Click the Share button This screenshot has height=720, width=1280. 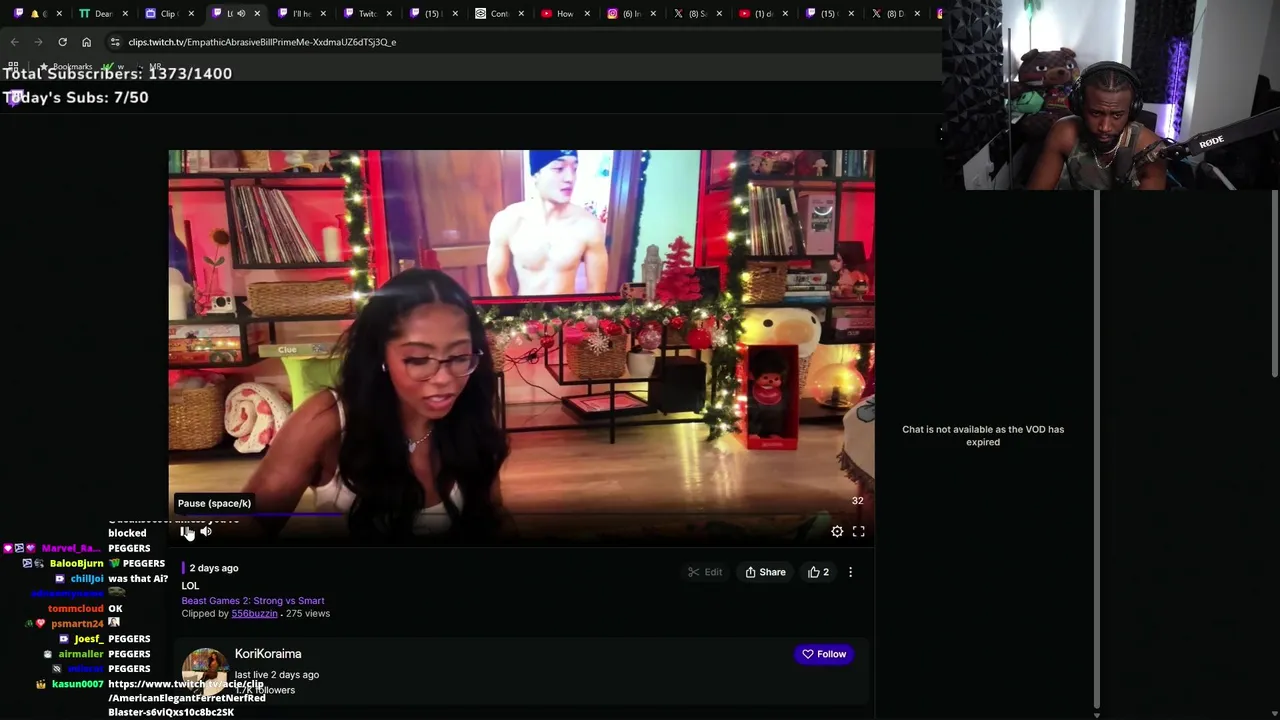click(x=766, y=572)
